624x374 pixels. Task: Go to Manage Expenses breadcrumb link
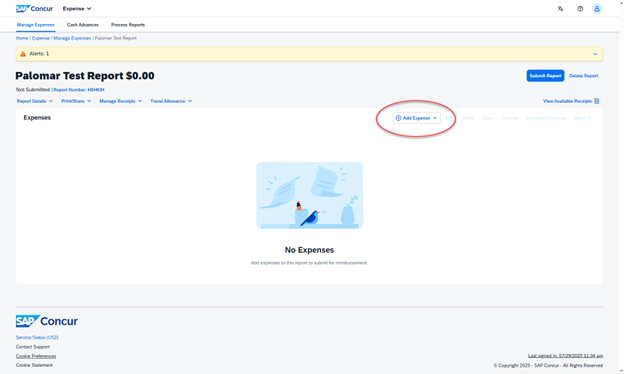tap(72, 38)
